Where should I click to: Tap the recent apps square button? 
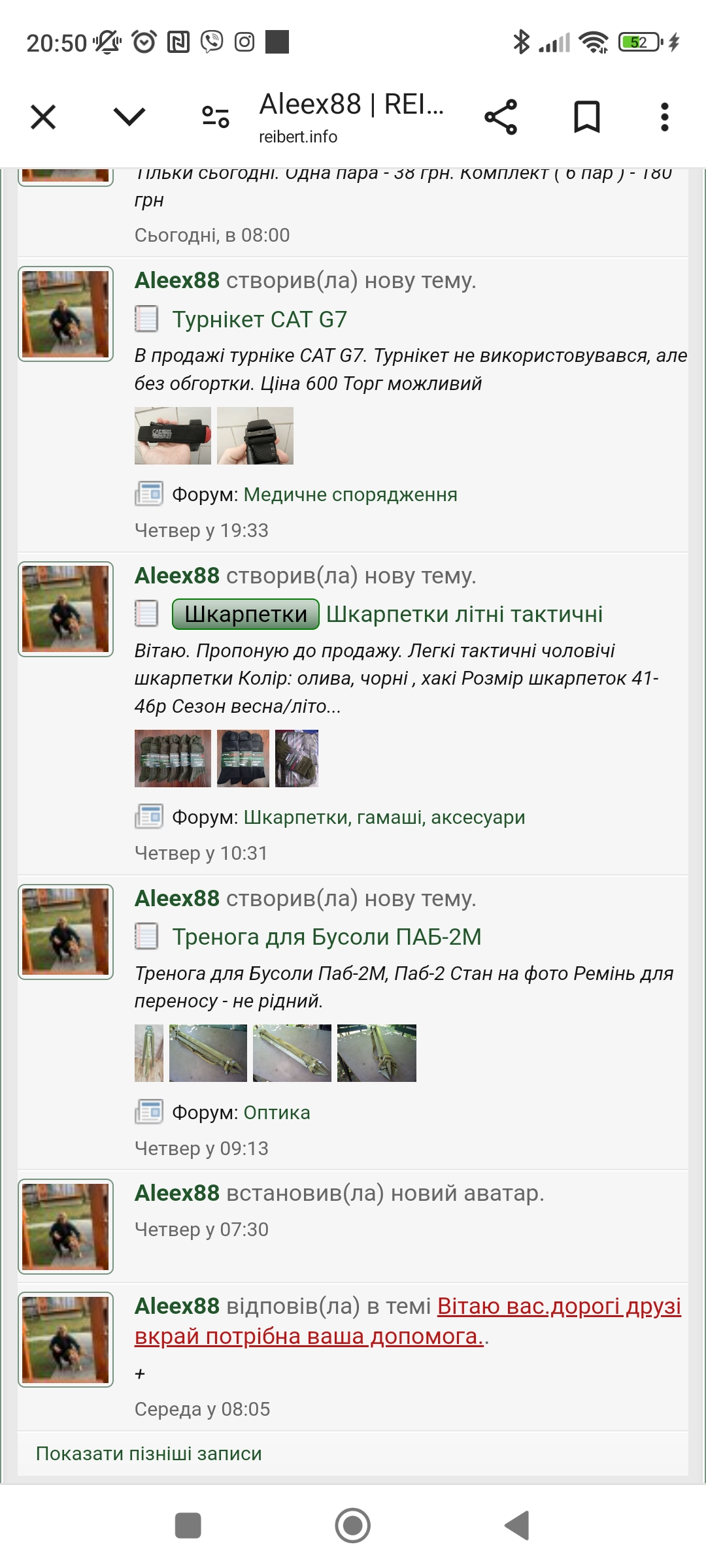188,1526
